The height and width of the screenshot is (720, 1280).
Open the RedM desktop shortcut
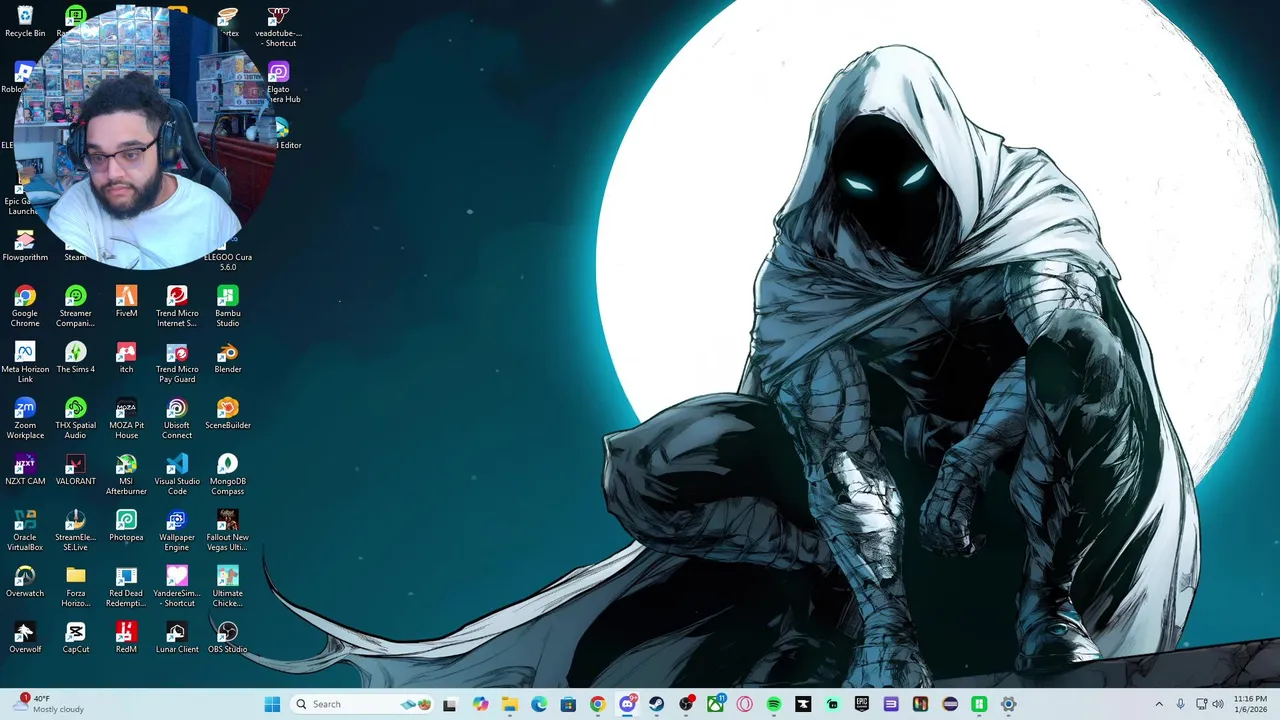click(126, 637)
